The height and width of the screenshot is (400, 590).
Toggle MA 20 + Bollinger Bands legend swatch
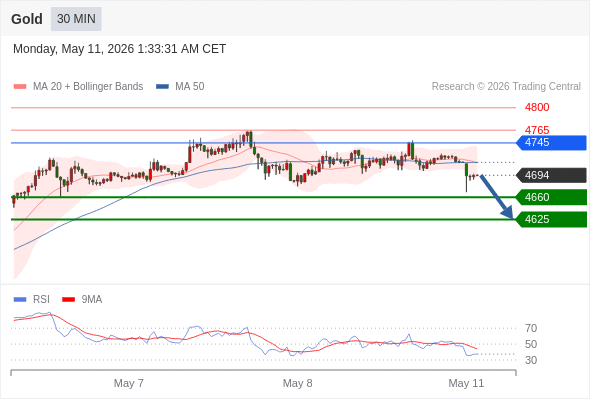coord(20,87)
